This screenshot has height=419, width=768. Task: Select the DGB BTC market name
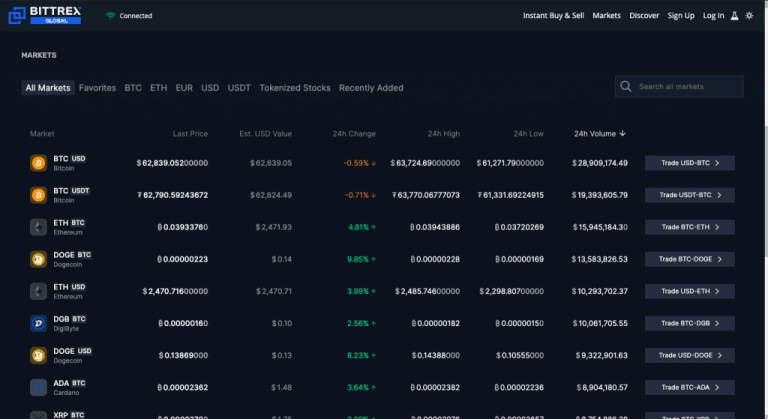pos(70,319)
